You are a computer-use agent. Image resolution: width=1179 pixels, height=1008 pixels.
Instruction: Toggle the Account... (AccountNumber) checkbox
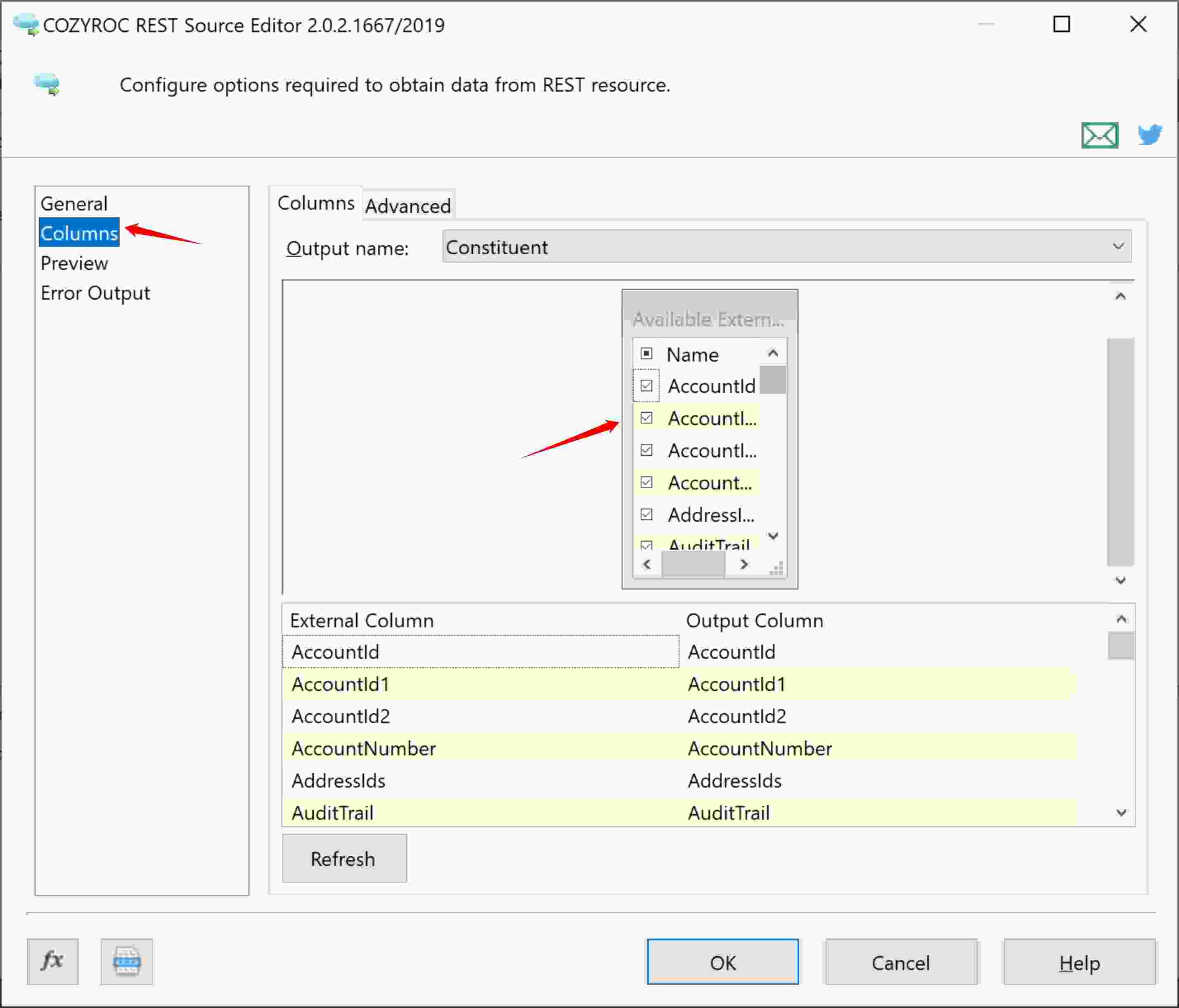pyautogui.click(x=646, y=483)
